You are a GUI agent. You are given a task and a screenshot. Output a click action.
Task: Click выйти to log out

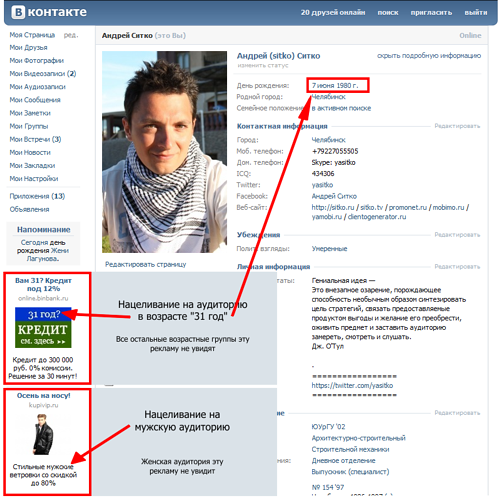(476, 13)
